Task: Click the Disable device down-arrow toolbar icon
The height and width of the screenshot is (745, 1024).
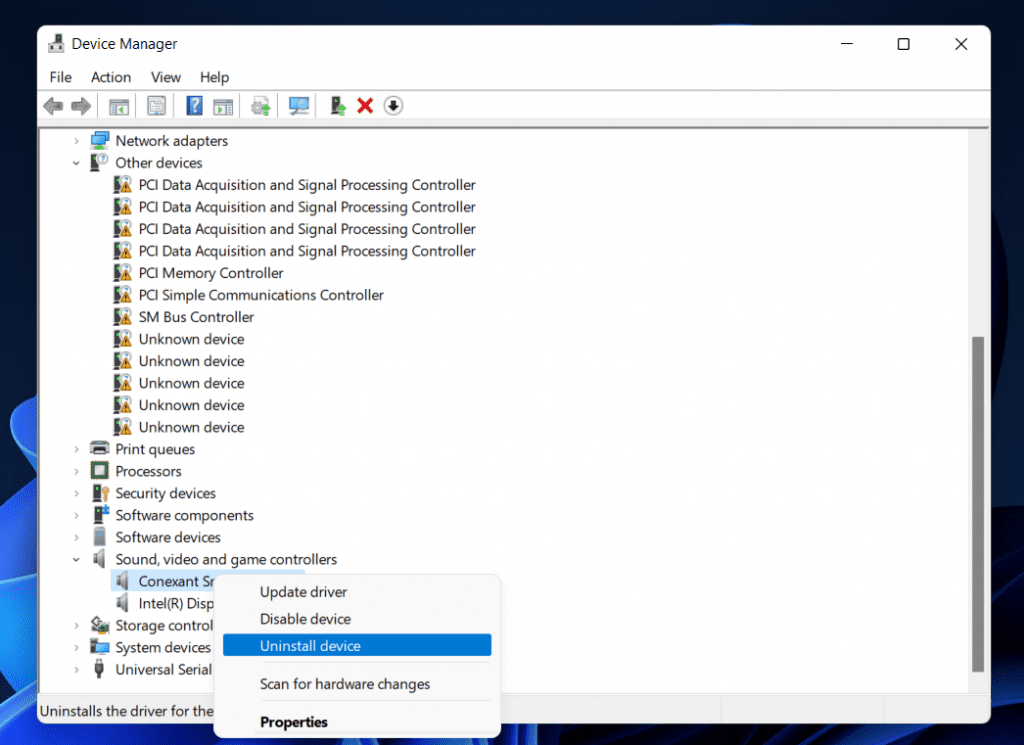Action: 394,105
